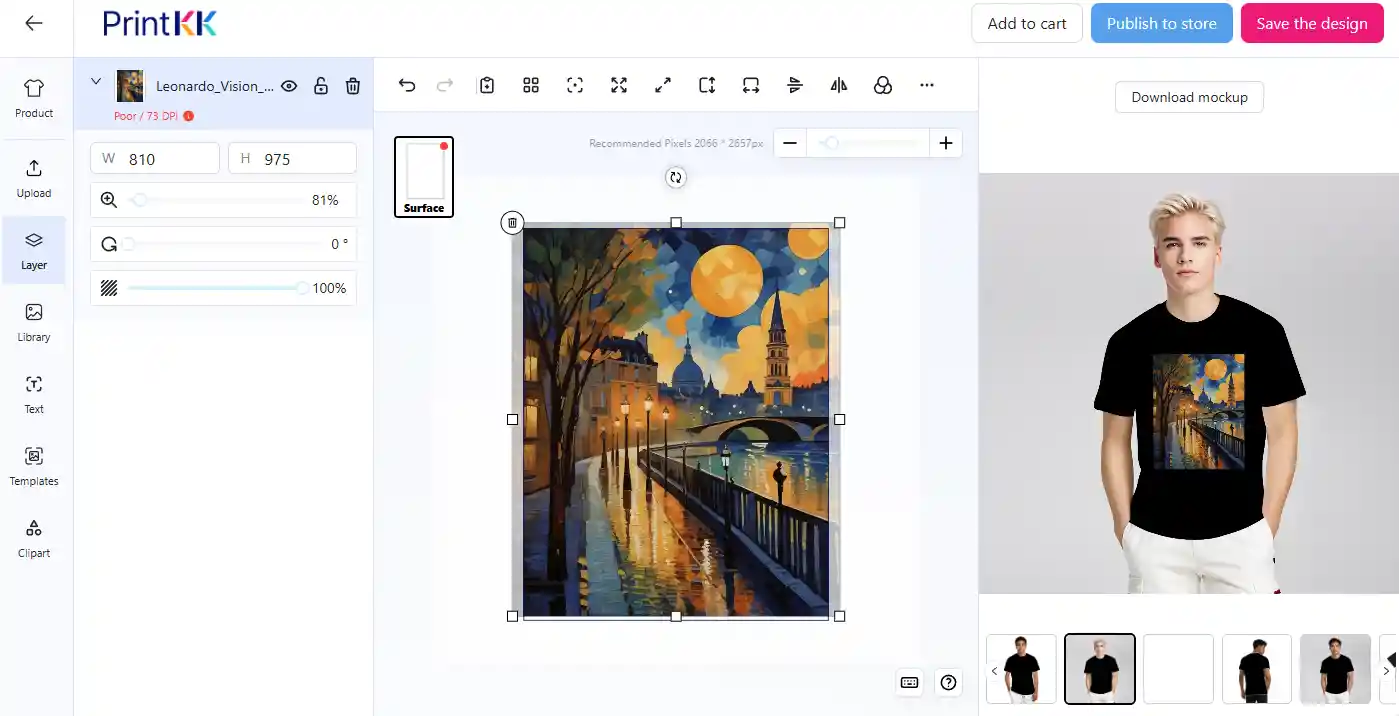Open the keyboard shortcuts icon
The image size is (1399, 716).
(x=909, y=682)
